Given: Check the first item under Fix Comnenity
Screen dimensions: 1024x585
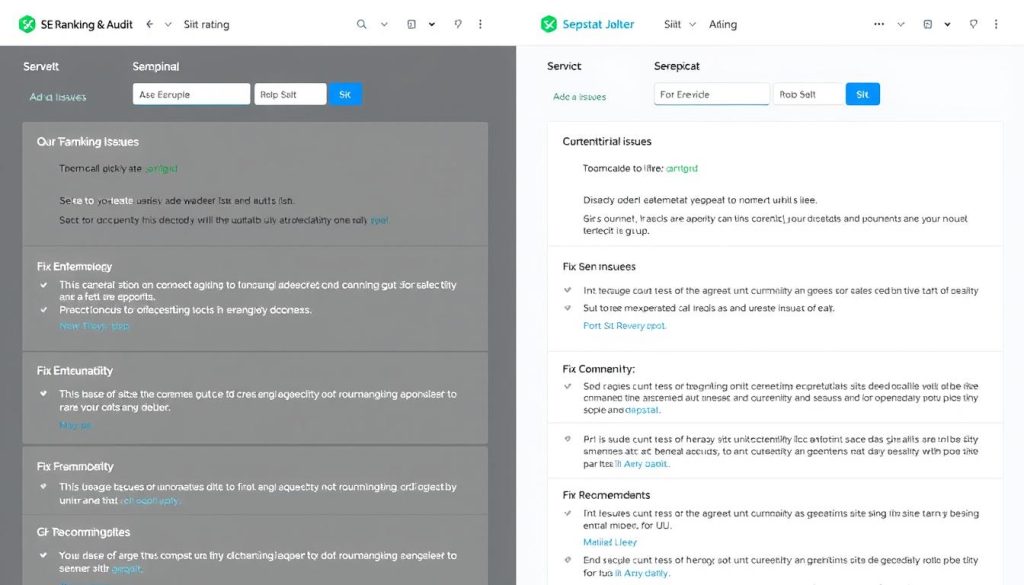Looking at the screenshot, I should (569, 386).
